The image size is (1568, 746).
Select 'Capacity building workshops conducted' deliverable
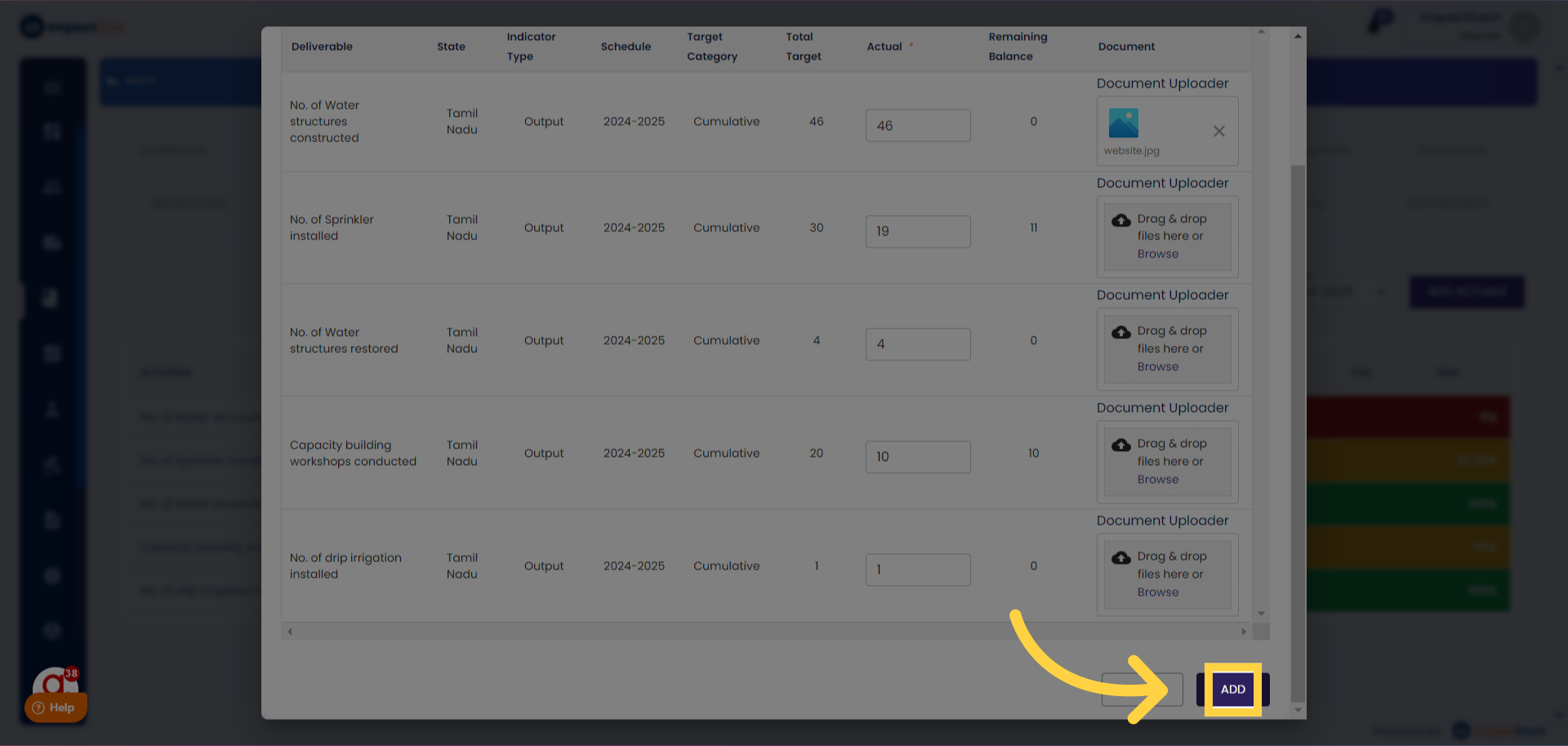tap(353, 453)
